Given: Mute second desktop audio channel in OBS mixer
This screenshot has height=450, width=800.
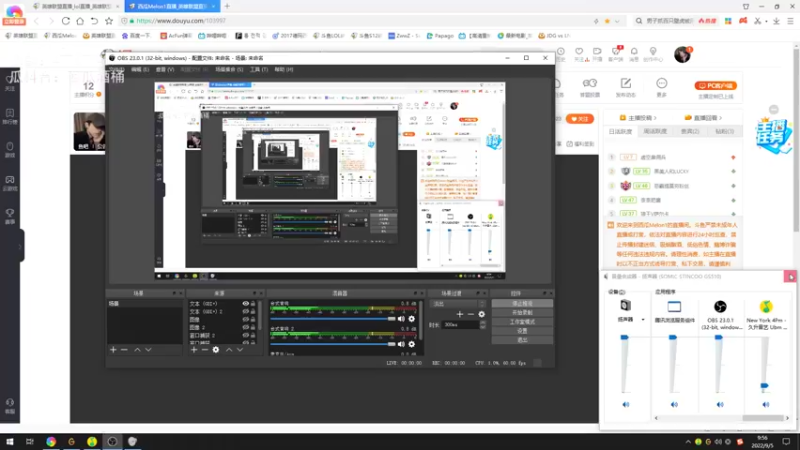Looking at the screenshot, I should tap(401, 344).
